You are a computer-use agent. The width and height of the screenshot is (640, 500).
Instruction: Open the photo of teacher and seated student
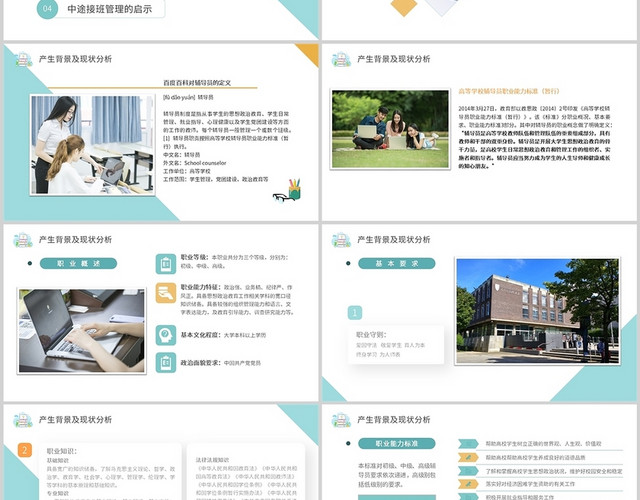click(92, 144)
